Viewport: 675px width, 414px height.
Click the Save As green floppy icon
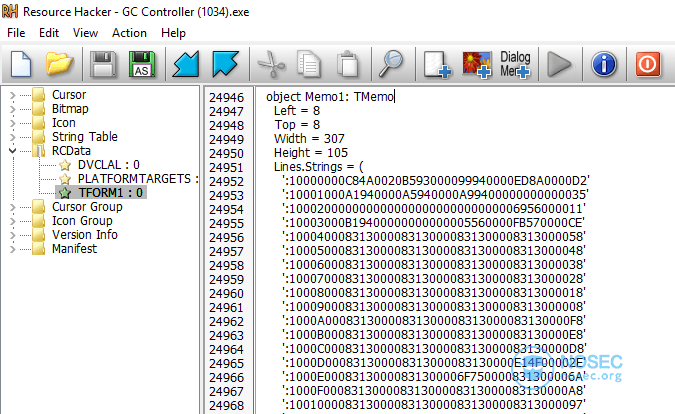click(142, 64)
